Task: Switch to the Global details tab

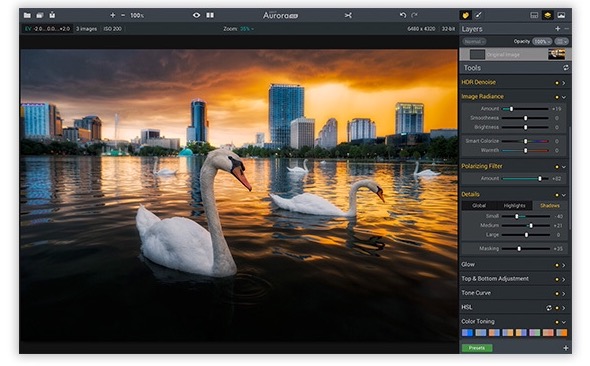Action: coord(479,205)
